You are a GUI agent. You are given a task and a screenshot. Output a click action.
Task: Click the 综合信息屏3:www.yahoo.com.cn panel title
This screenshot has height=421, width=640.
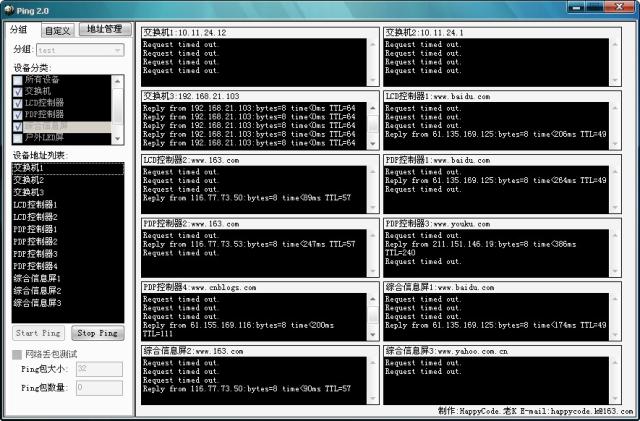pos(447,351)
